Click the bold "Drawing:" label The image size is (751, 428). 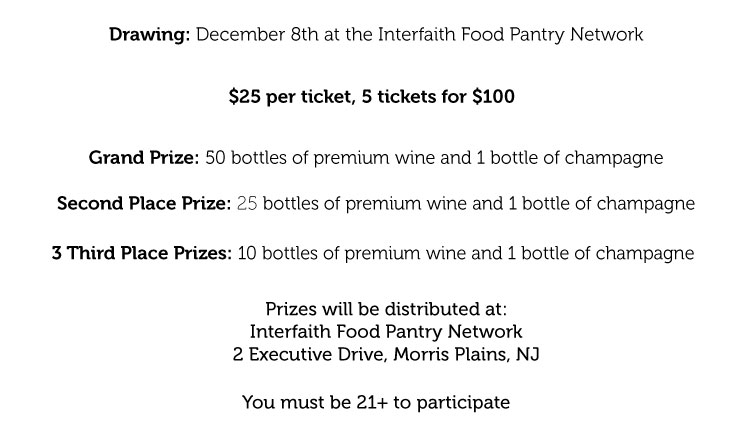[149, 35]
